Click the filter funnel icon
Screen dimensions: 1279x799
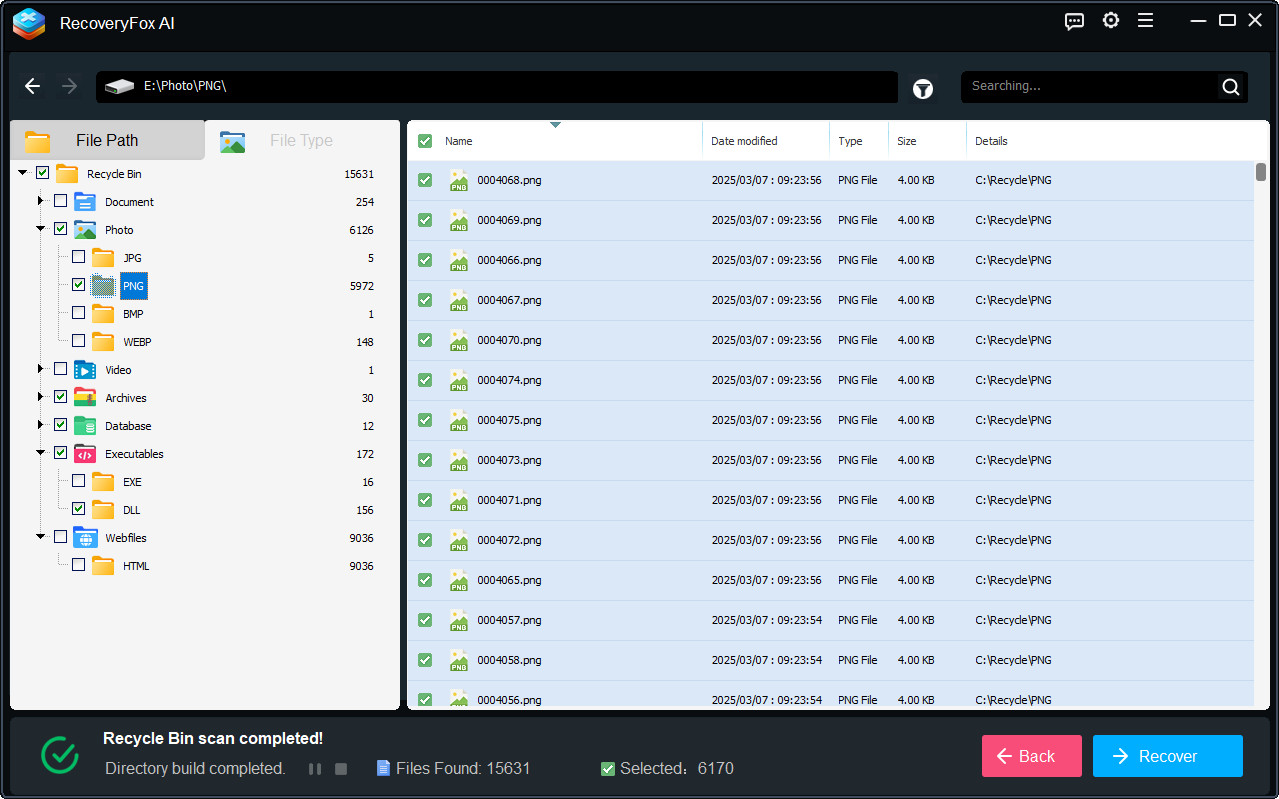tap(923, 89)
